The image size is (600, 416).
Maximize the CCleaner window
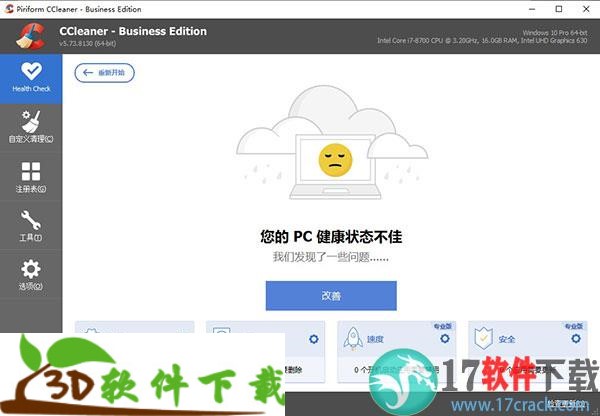point(559,9)
